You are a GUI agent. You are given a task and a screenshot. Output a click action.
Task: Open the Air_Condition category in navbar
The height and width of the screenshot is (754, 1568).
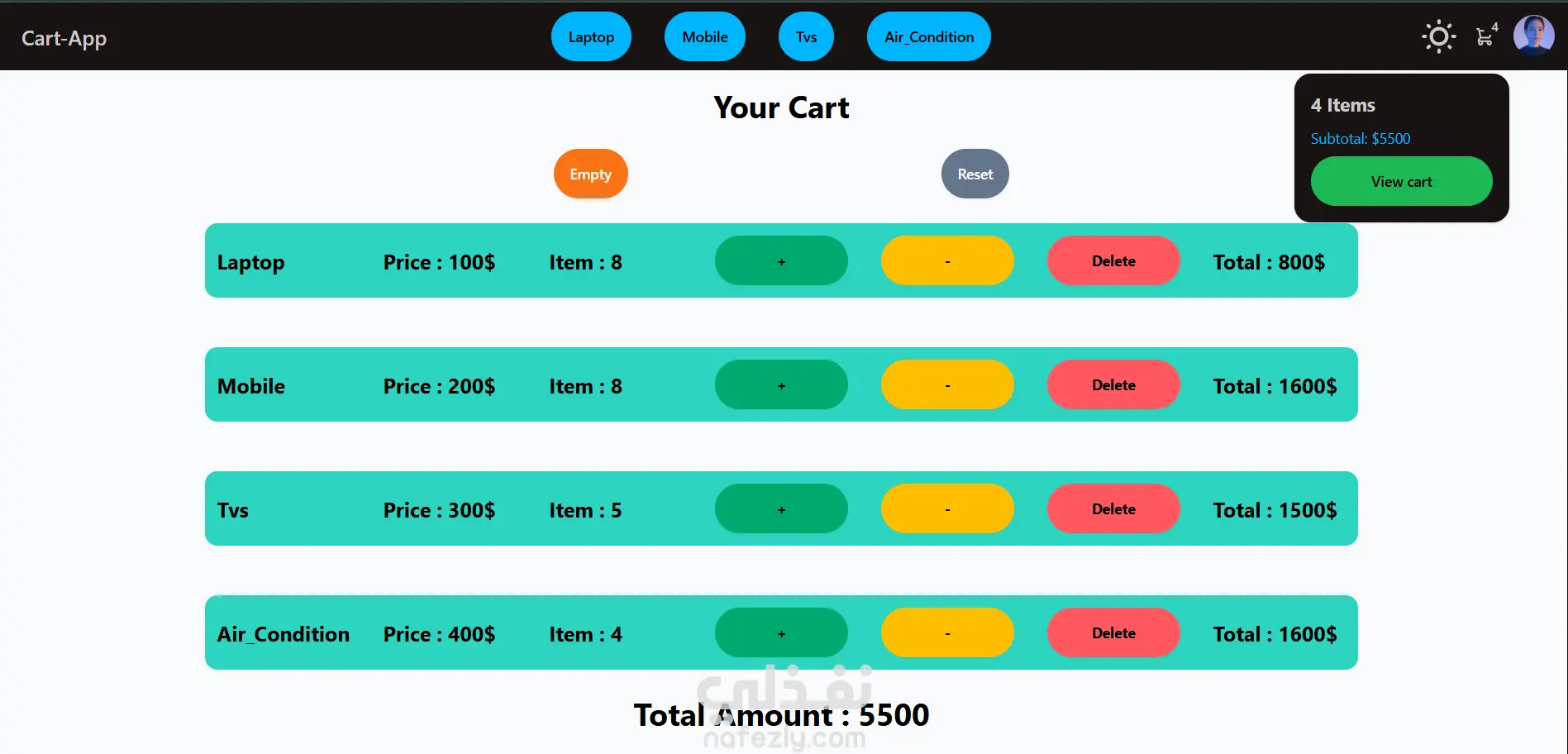coord(928,37)
